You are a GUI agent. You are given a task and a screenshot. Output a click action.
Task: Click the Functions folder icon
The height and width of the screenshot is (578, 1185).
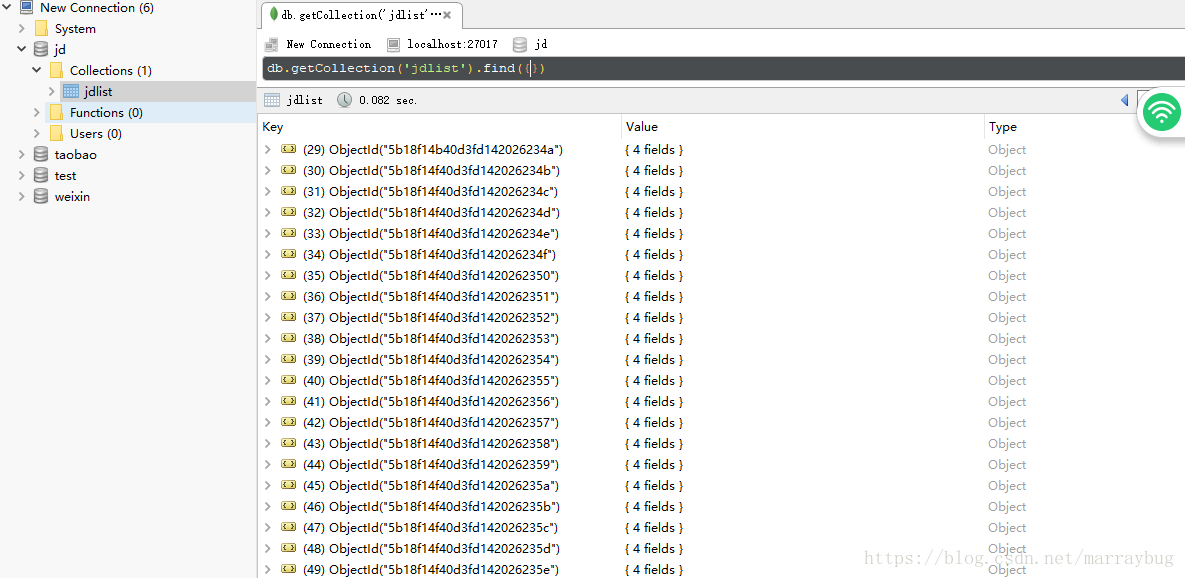coord(56,113)
